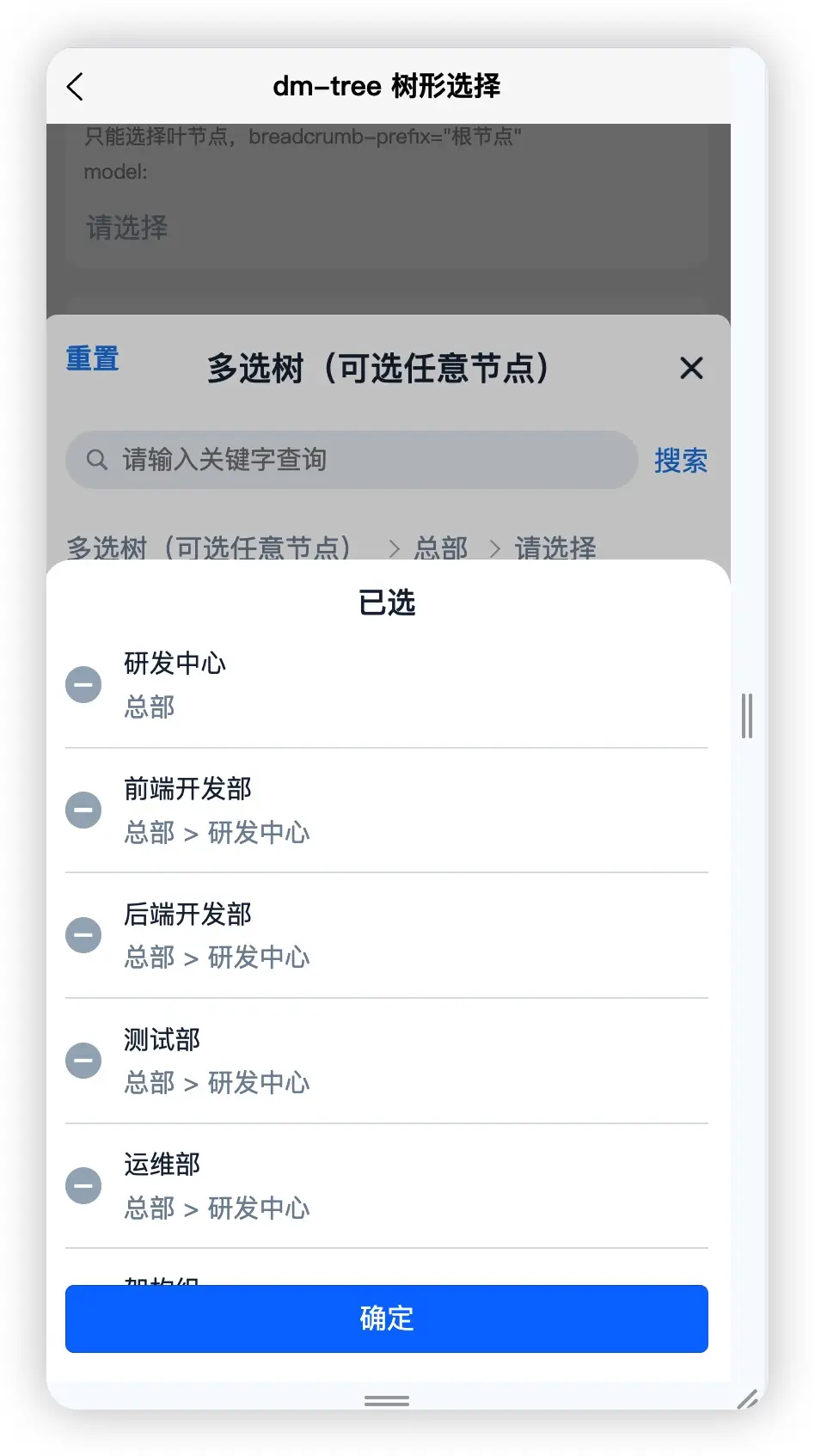Remove 研发中心 from selected list
This screenshot has width=815, height=1456.
click(x=83, y=685)
